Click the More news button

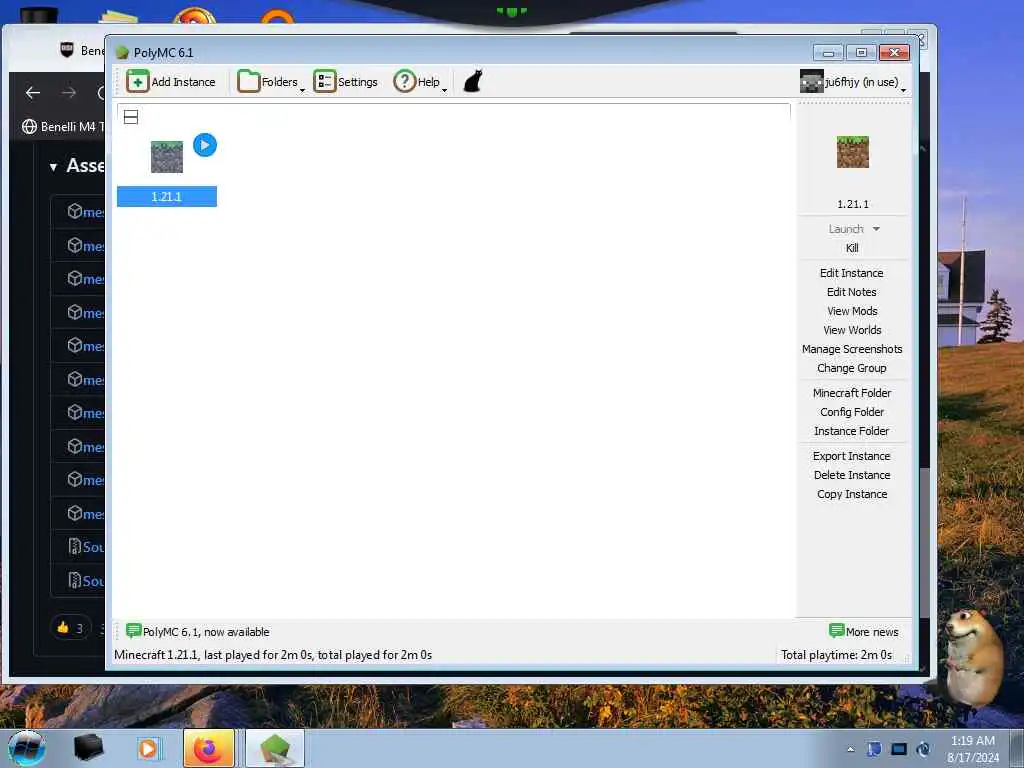click(864, 632)
